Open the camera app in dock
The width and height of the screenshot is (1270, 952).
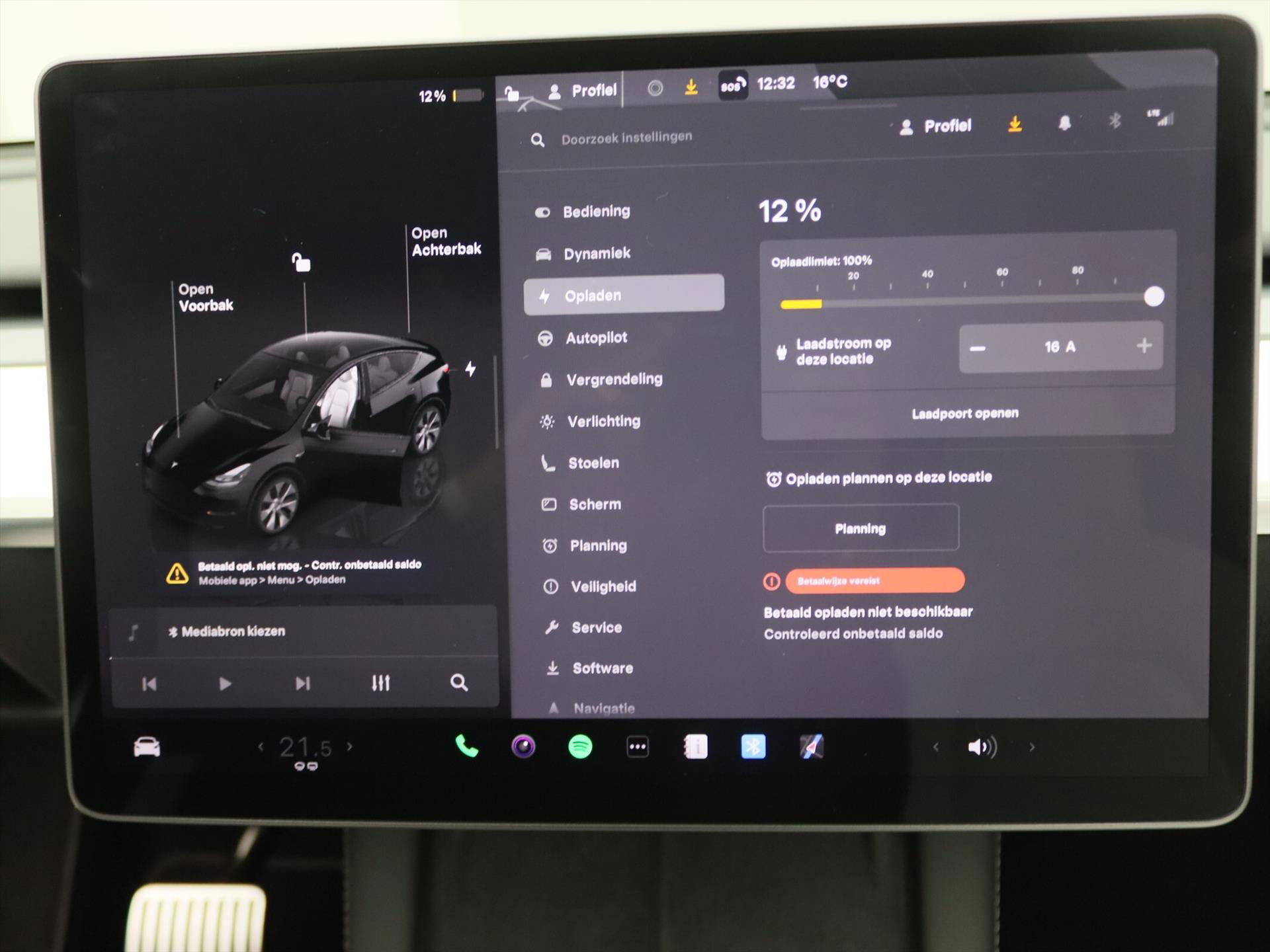523,747
